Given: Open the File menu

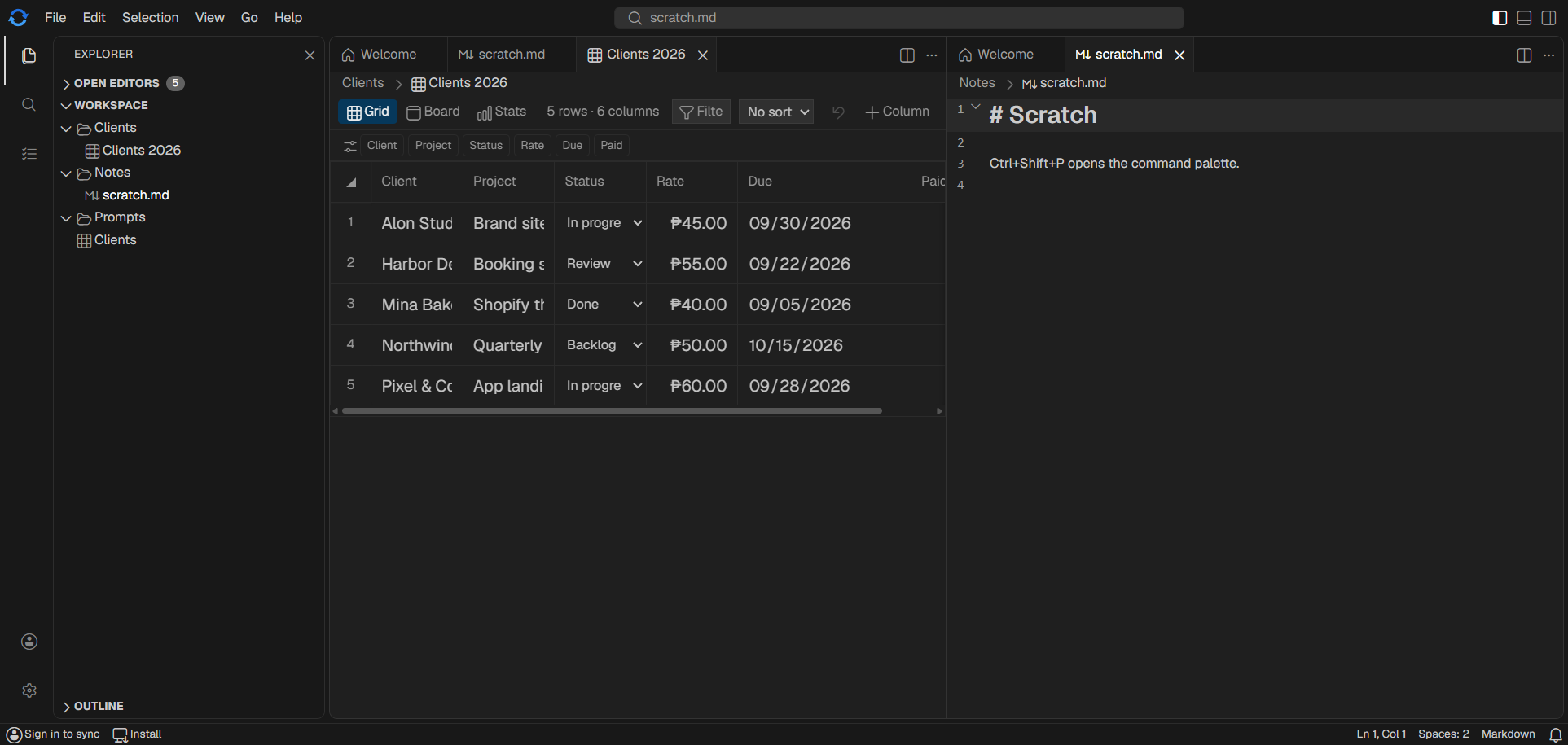Looking at the screenshot, I should [x=55, y=18].
